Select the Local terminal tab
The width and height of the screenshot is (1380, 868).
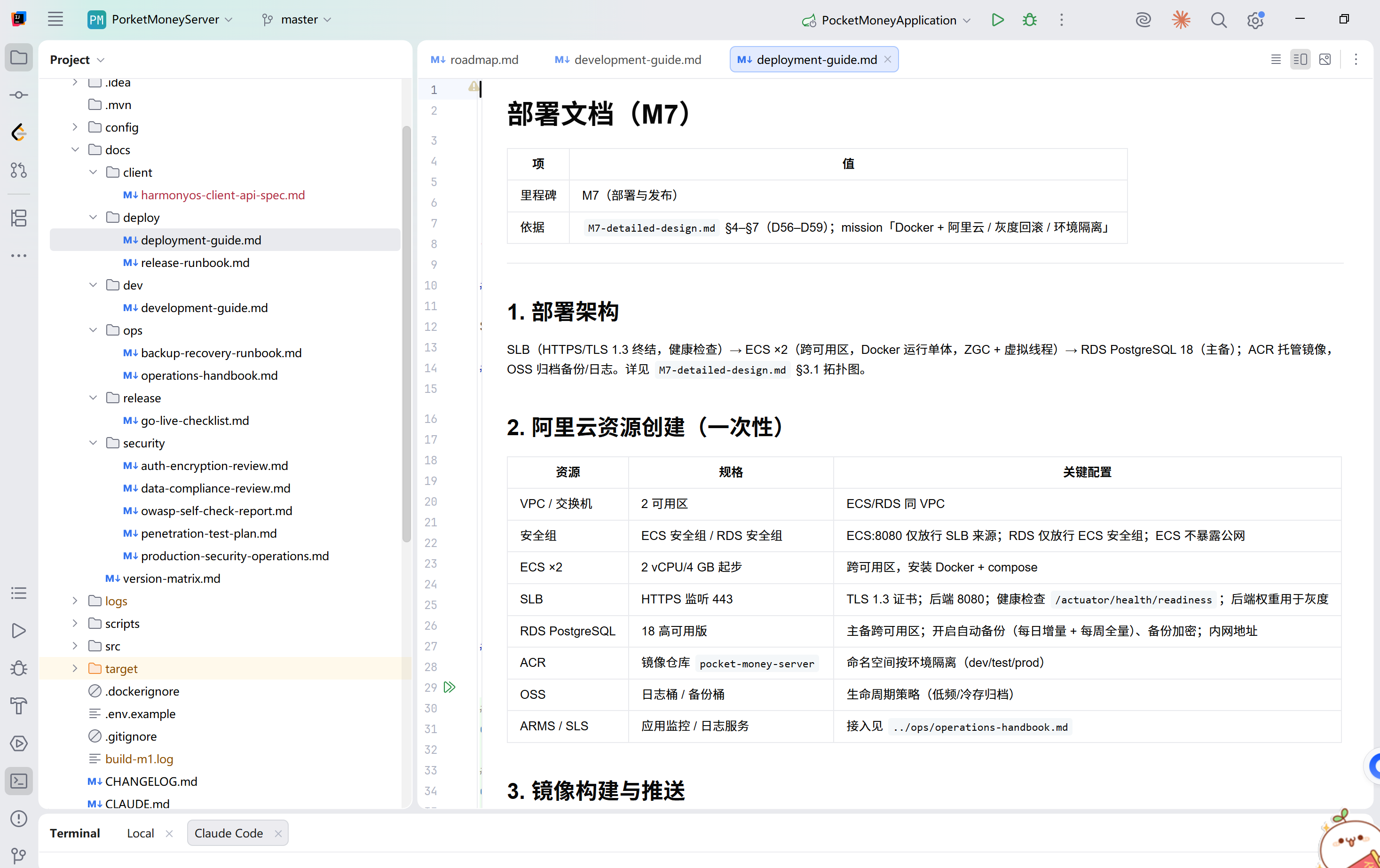141,833
